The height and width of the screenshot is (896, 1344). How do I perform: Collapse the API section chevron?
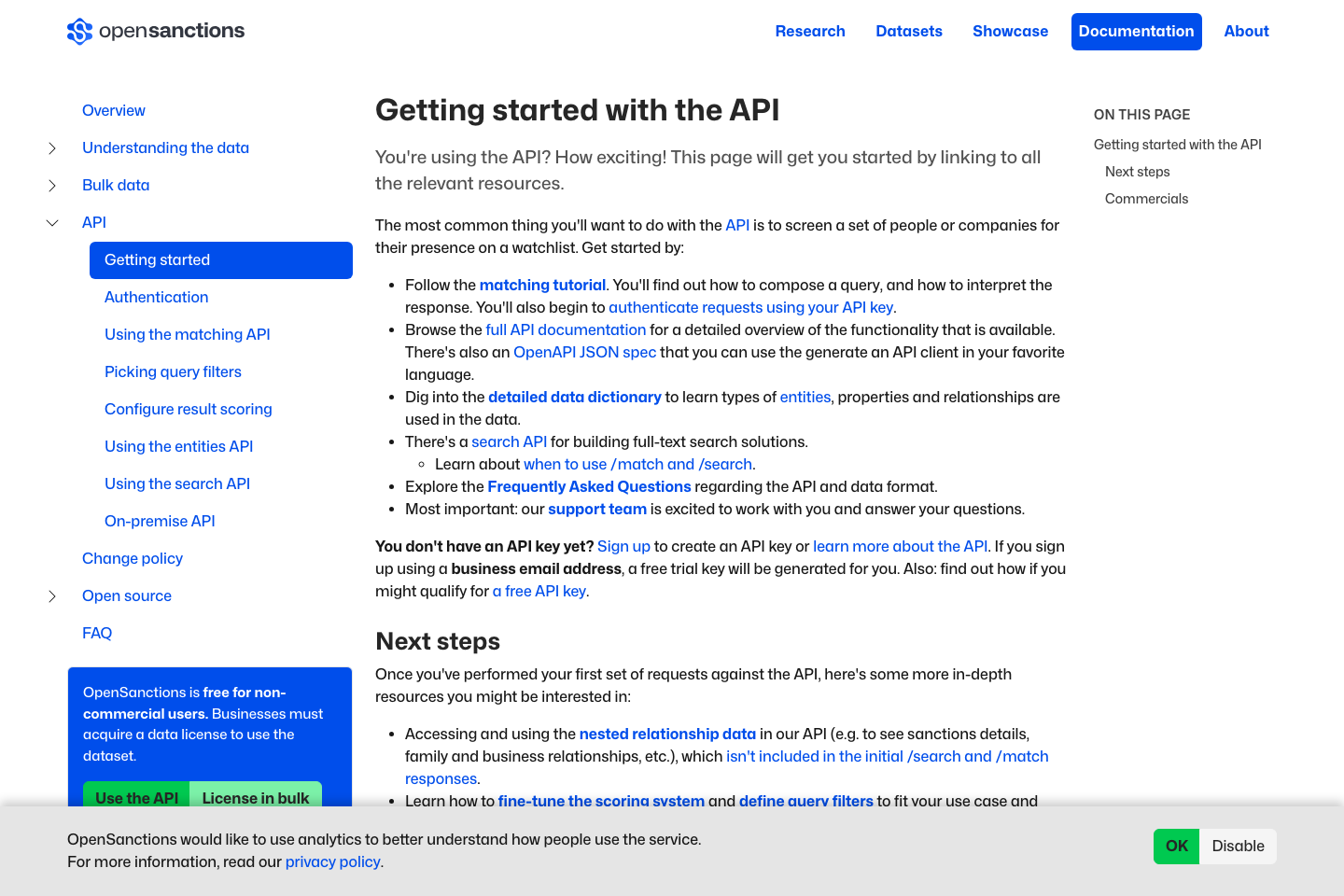(51, 222)
